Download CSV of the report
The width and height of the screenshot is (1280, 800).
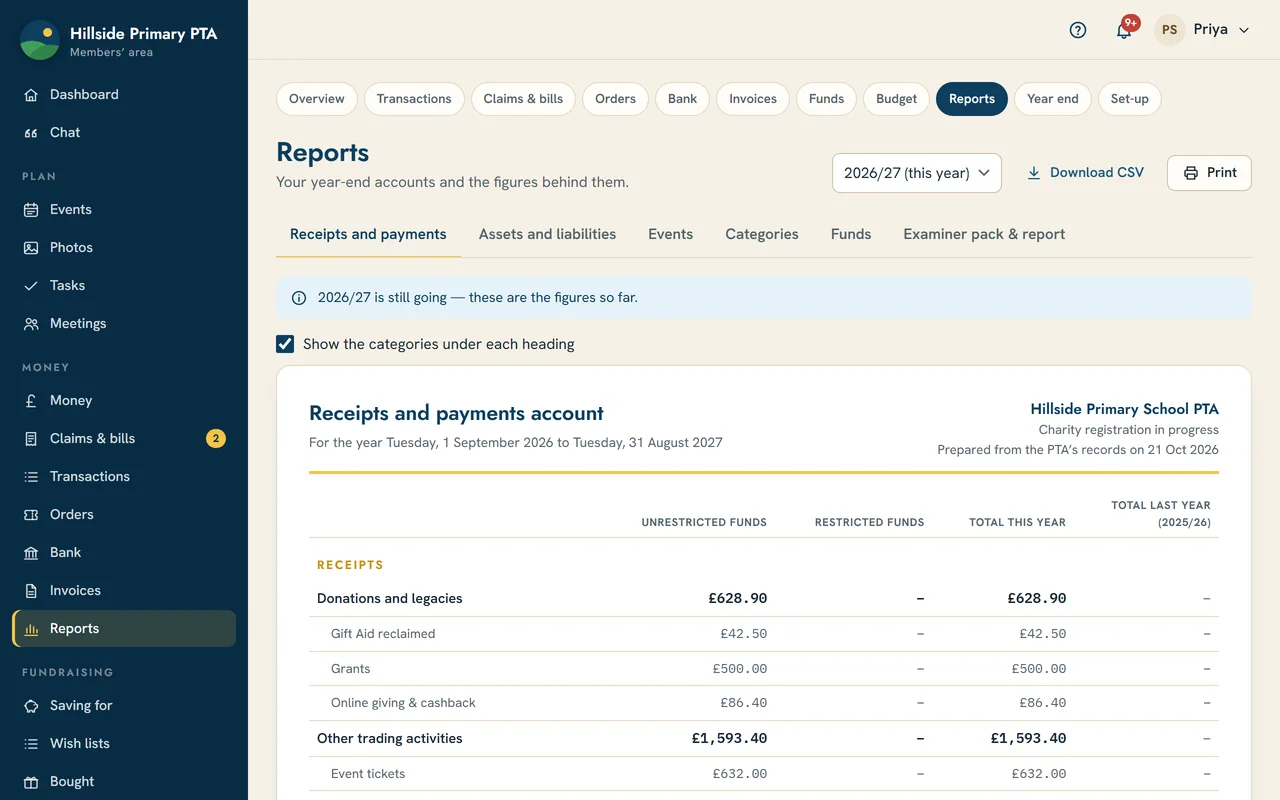pyautogui.click(x=1085, y=173)
